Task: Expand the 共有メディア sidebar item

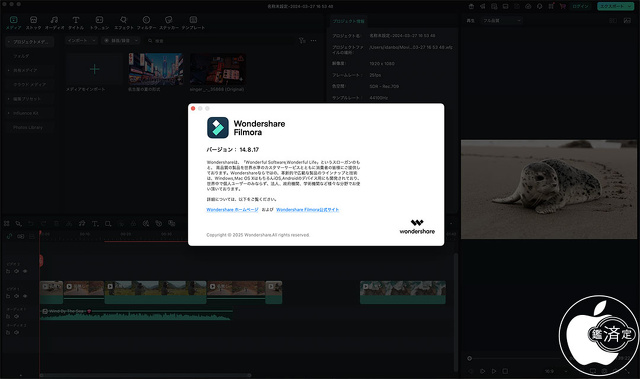Action: (x=9, y=71)
